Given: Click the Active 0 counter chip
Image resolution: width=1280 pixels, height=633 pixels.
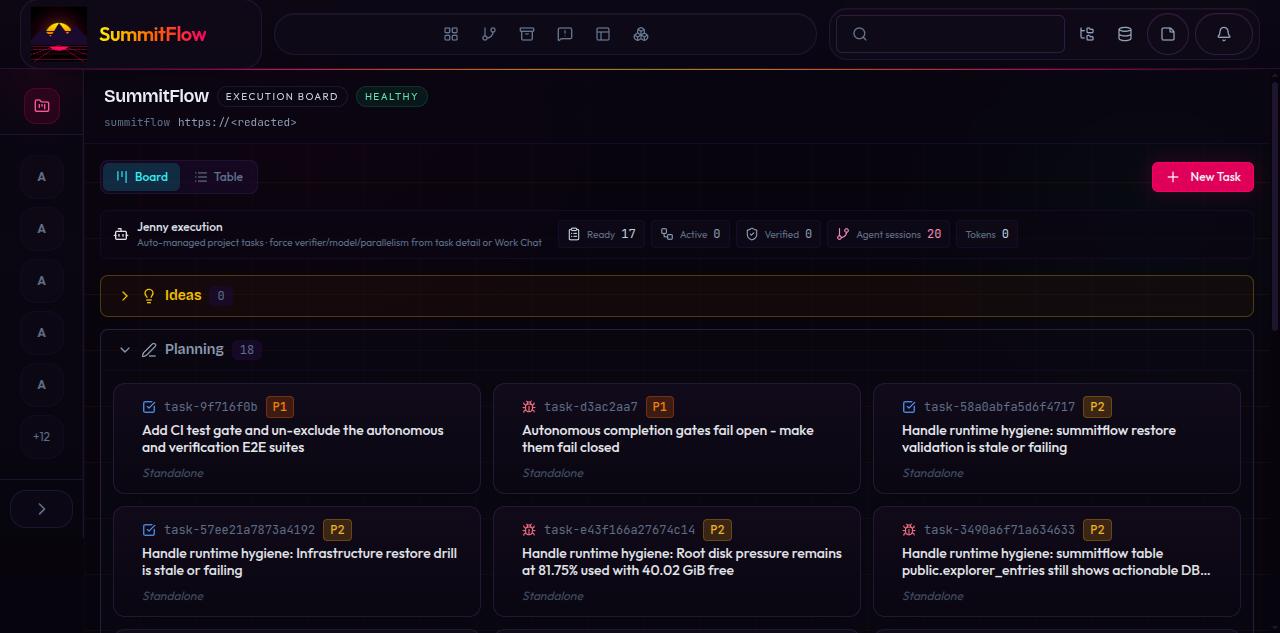Looking at the screenshot, I should click(x=690, y=234).
